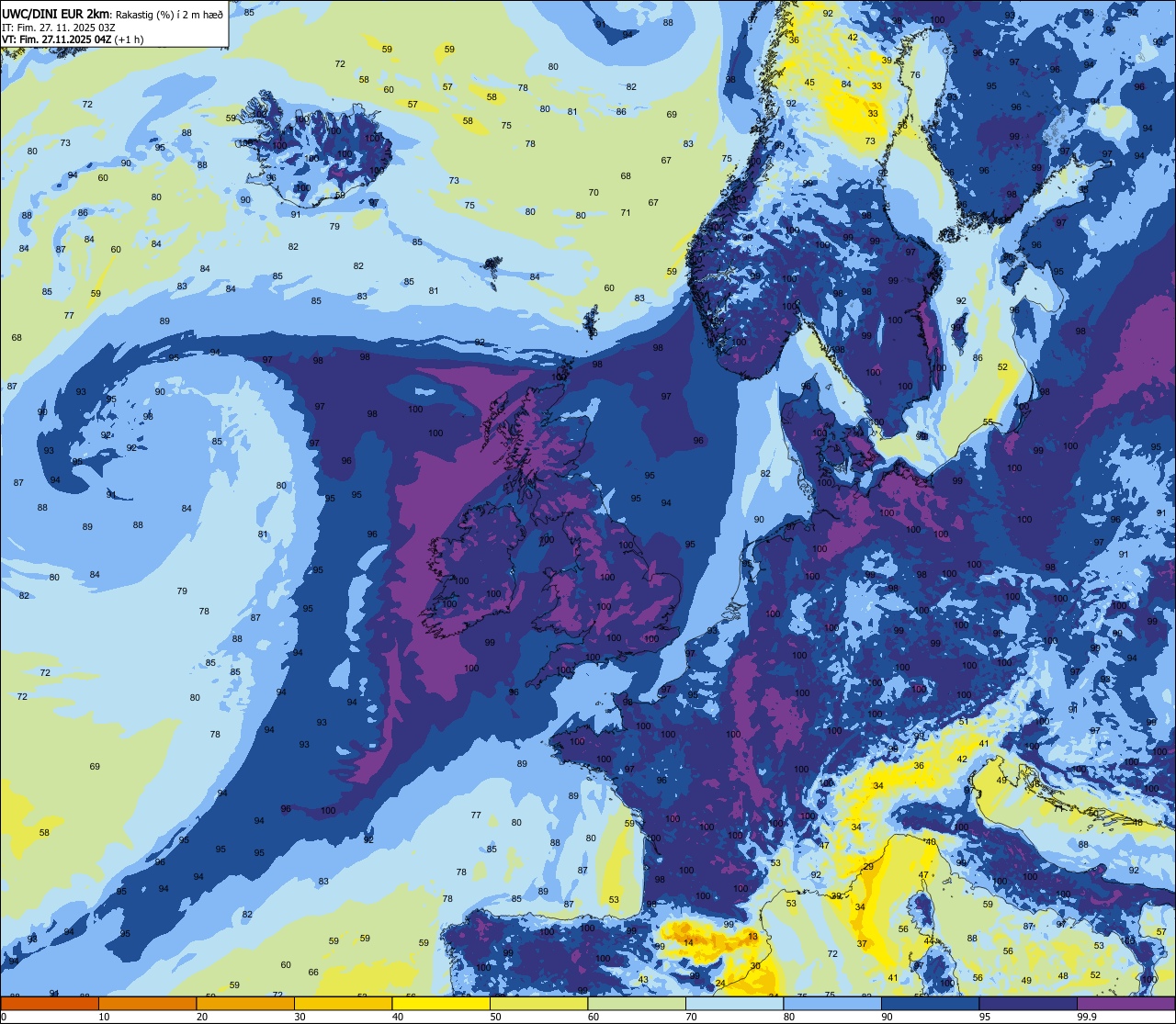Select the 60–70% light green legend swatch
Viewport: 1176px width, 1024px height.
[637, 1003]
